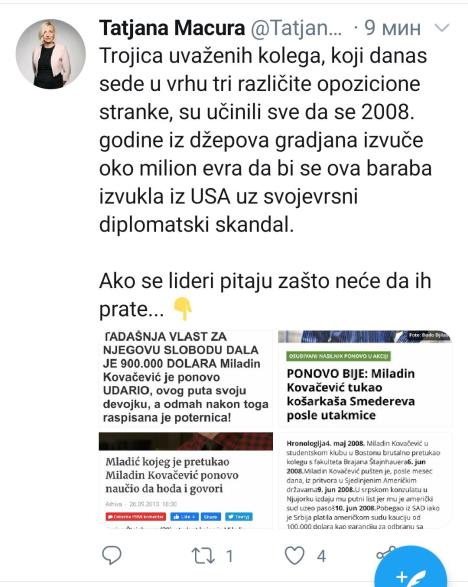Open the @Tatjan... username handle
Screen dimensions: 468x587
(x=297, y=28)
